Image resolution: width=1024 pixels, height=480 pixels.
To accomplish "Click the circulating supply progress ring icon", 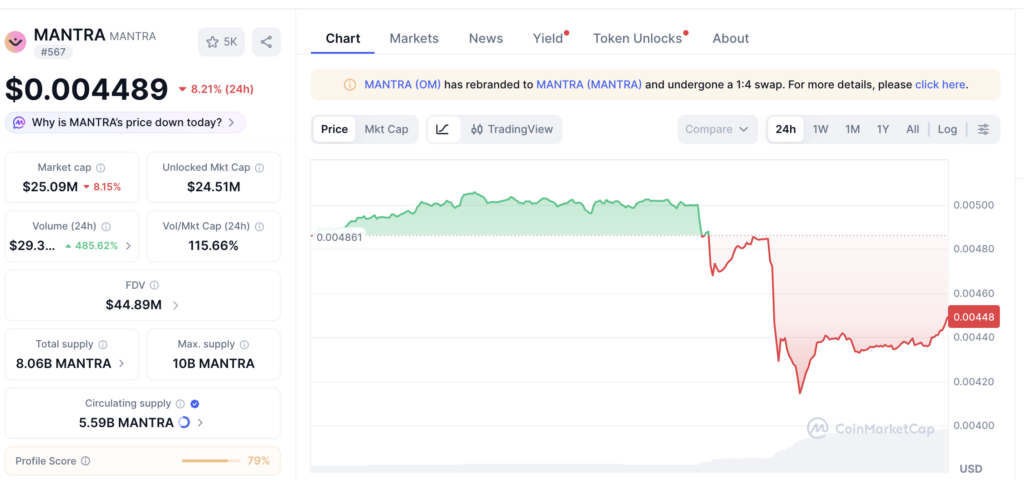I will (x=184, y=423).
